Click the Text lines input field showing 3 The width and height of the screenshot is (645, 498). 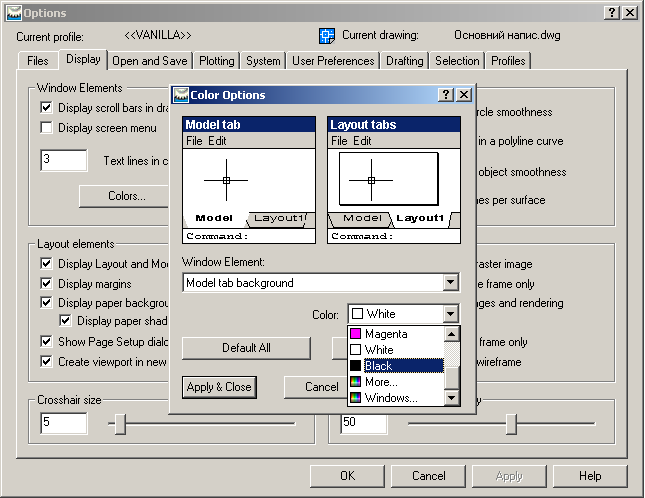tap(64, 160)
